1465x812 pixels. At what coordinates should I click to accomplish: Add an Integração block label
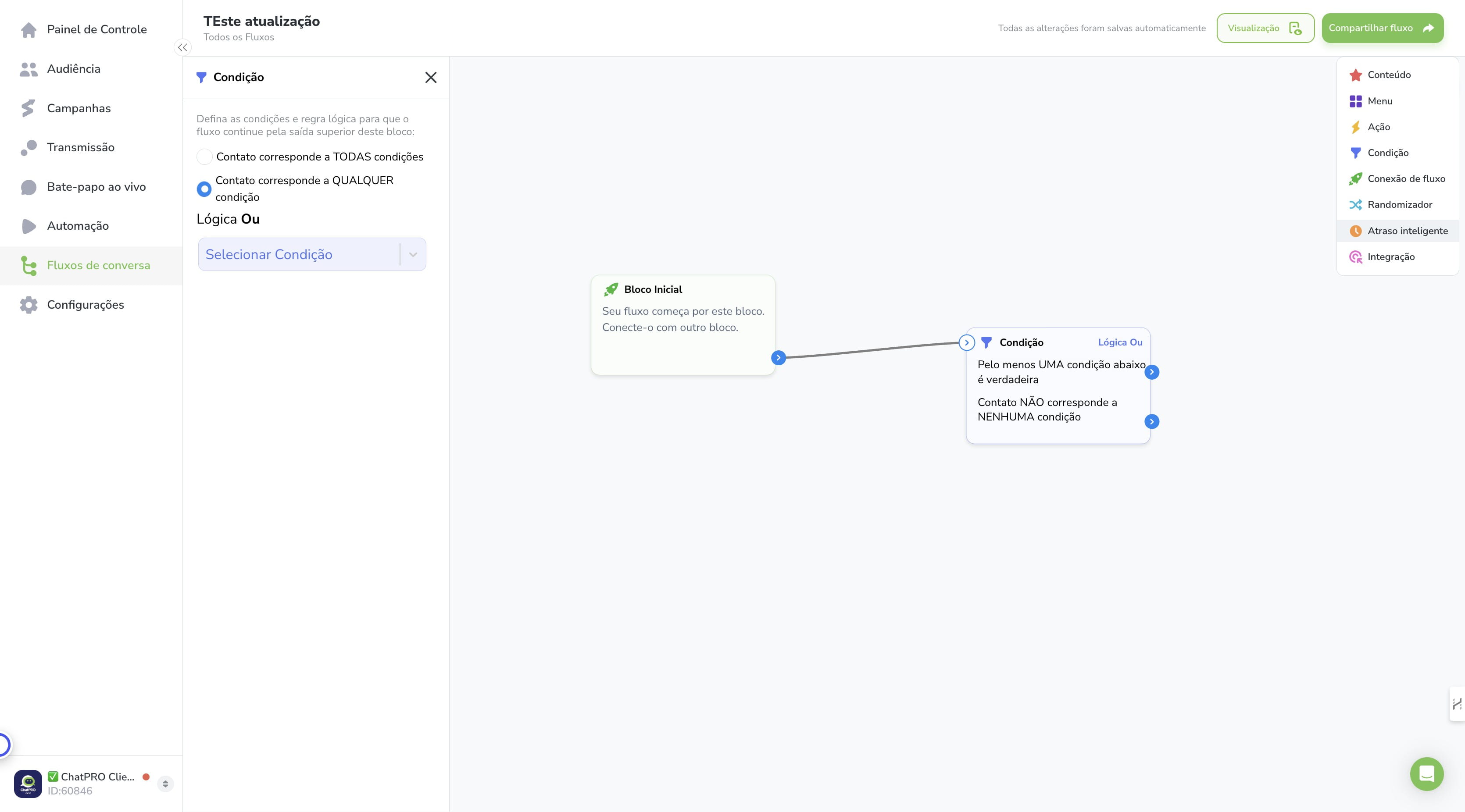point(1391,257)
